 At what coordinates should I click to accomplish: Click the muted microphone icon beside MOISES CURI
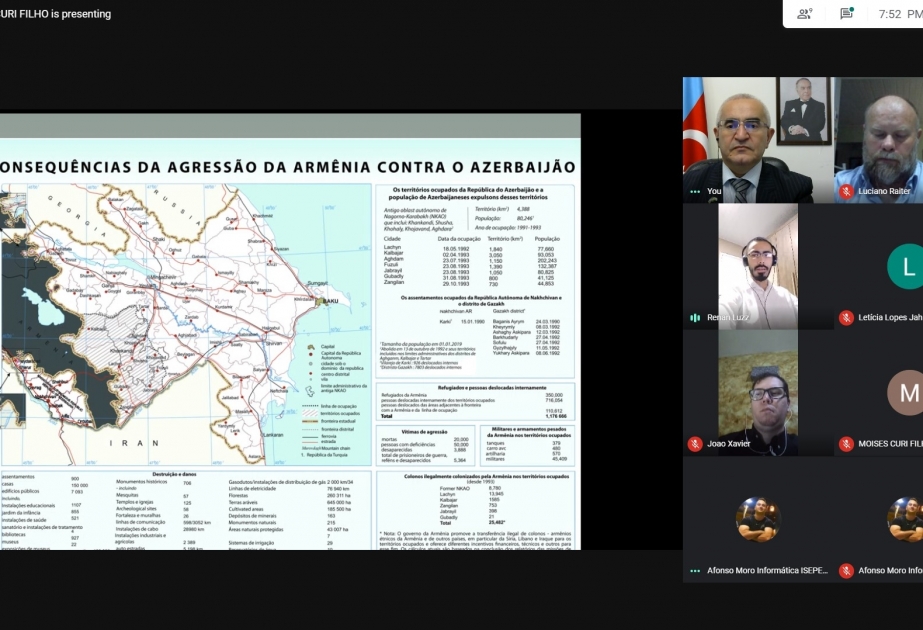tap(846, 444)
